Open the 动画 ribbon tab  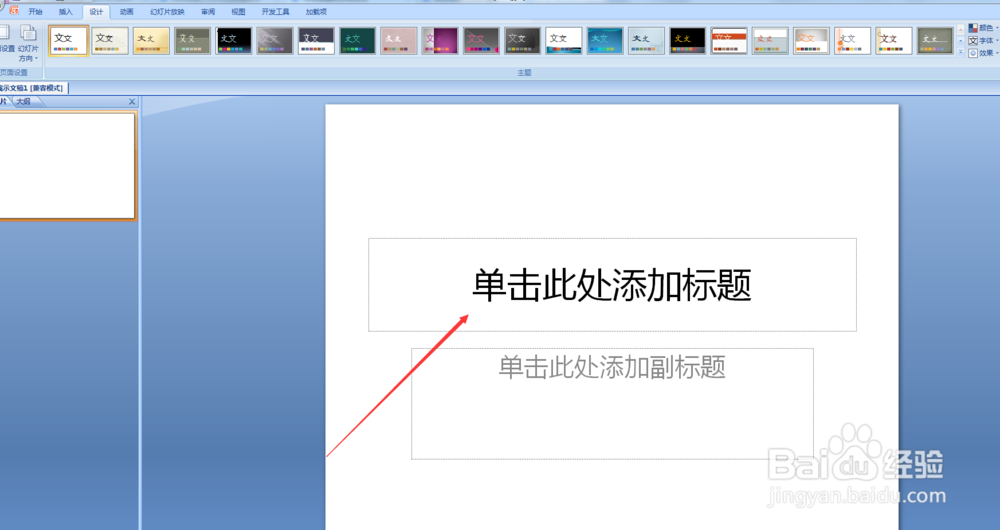pyautogui.click(x=127, y=12)
